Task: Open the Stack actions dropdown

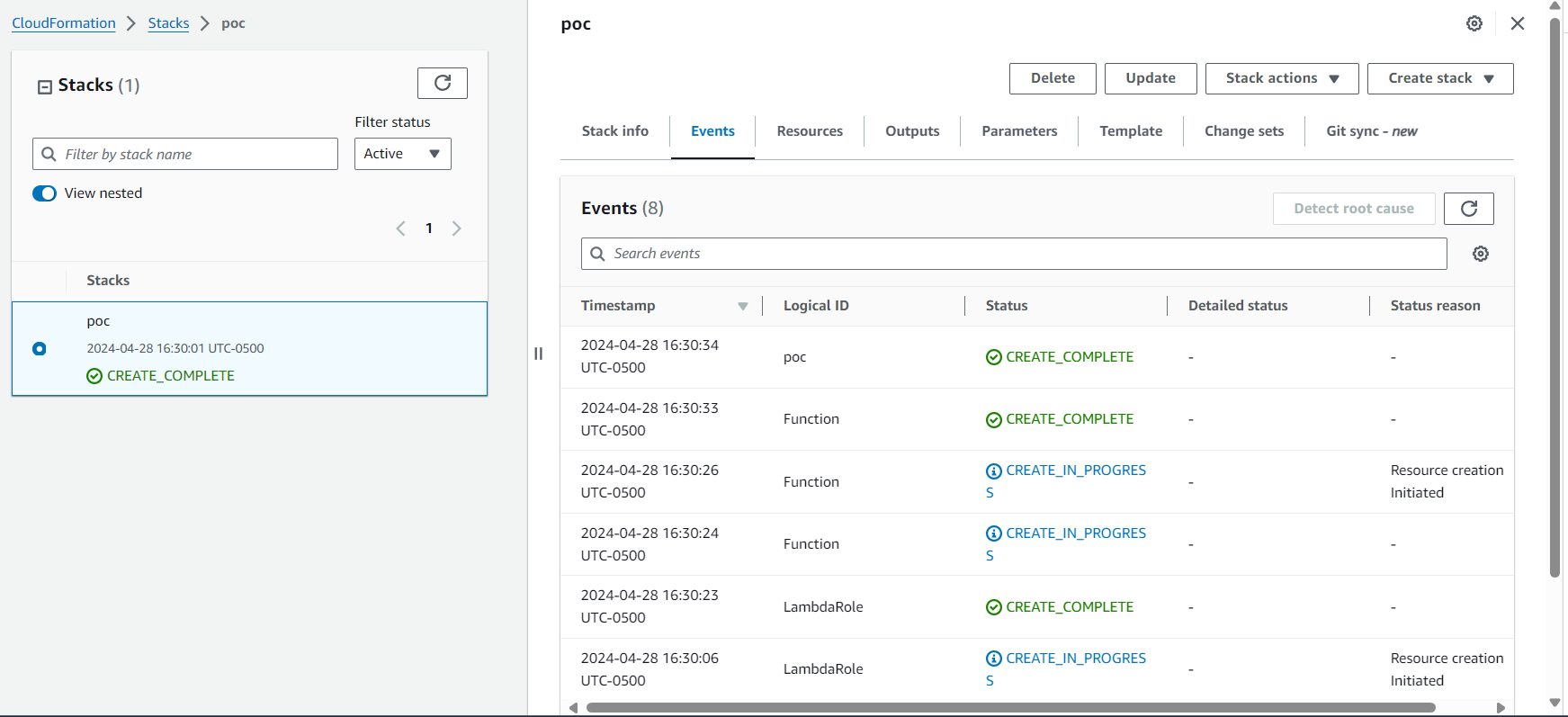Action: point(1282,78)
